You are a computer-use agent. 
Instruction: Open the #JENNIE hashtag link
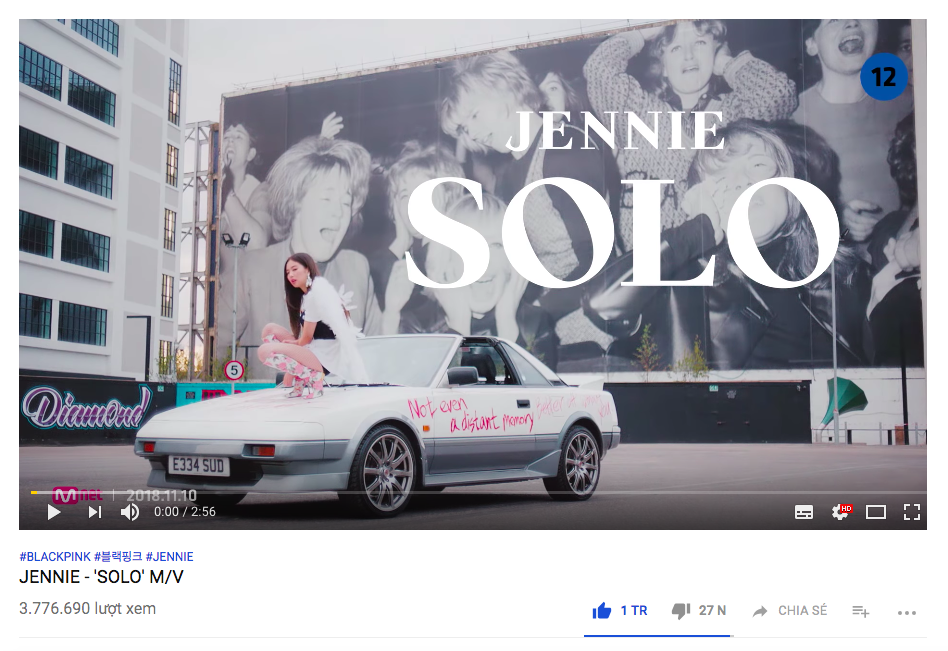coord(169,557)
